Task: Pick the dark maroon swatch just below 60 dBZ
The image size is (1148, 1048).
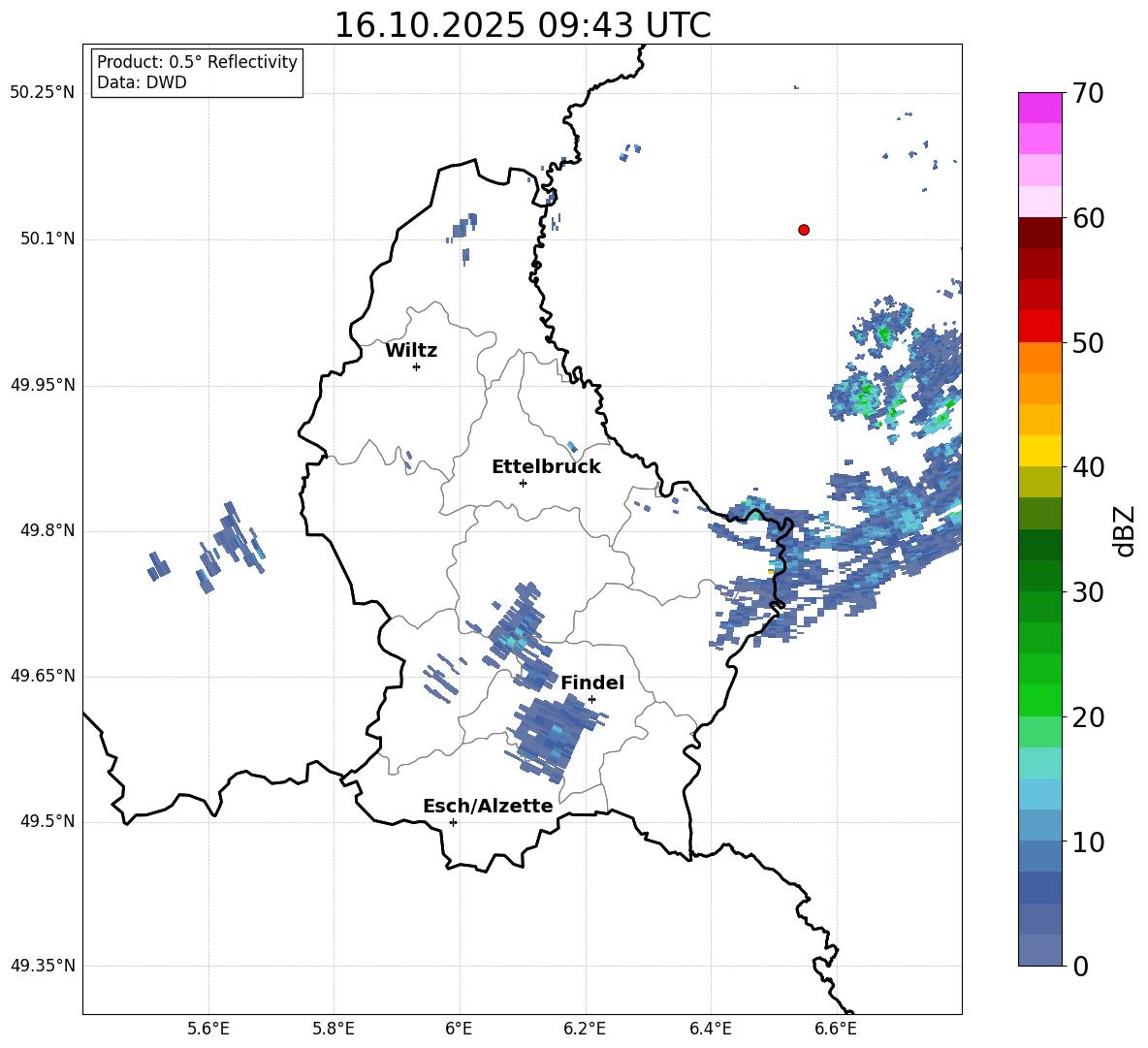Action: 1039,233
